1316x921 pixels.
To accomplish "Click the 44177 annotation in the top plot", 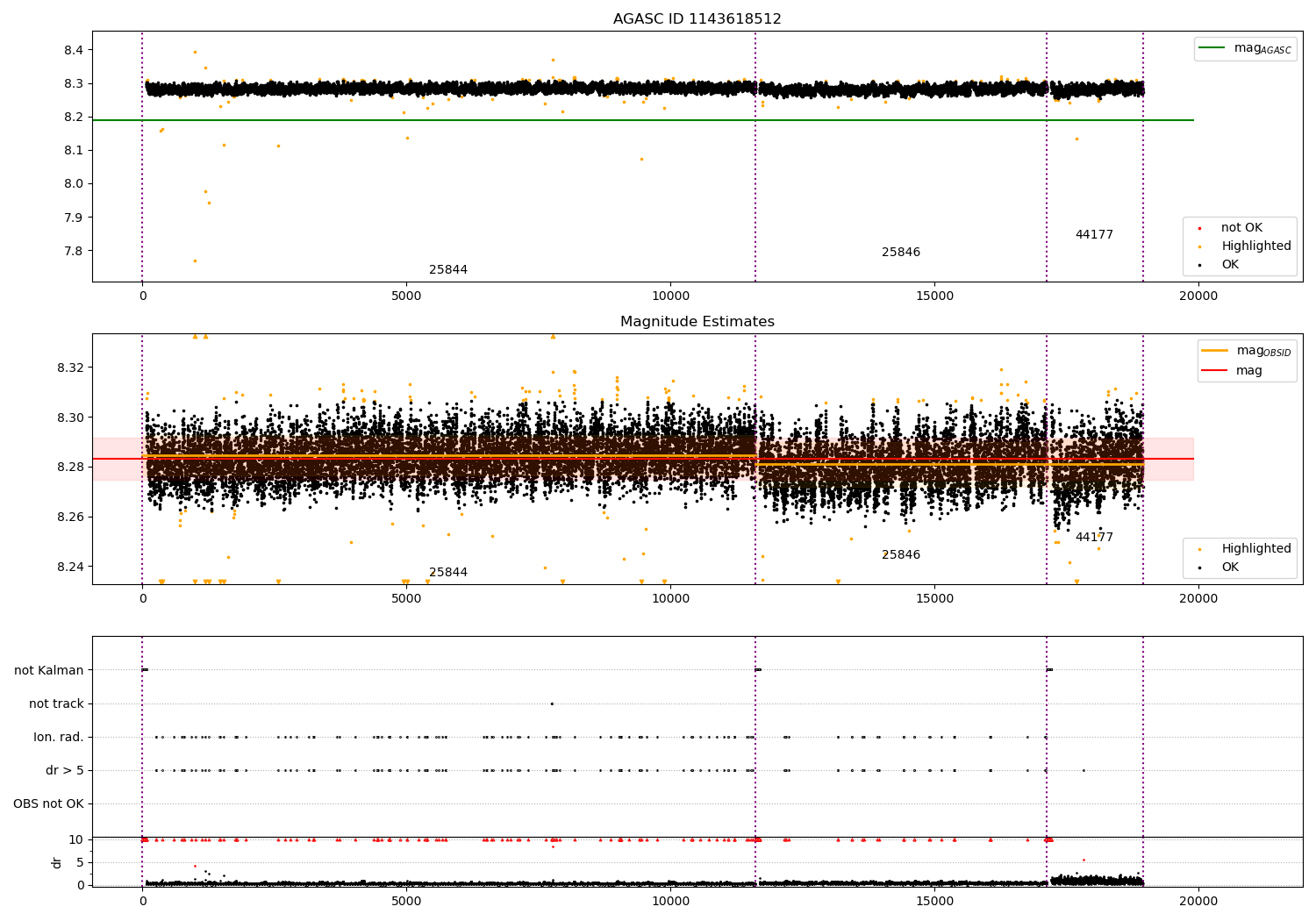I will (1094, 235).
